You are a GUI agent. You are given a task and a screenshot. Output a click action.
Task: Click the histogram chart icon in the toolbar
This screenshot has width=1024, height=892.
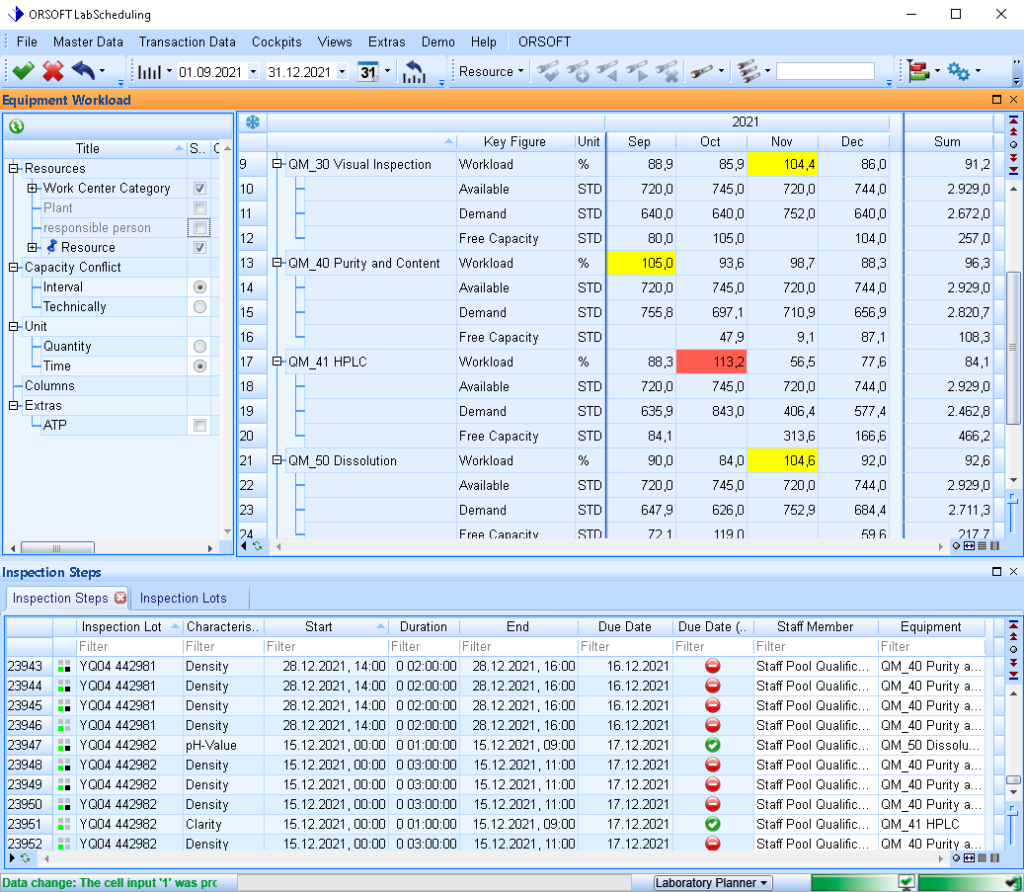pyautogui.click(x=150, y=71)
